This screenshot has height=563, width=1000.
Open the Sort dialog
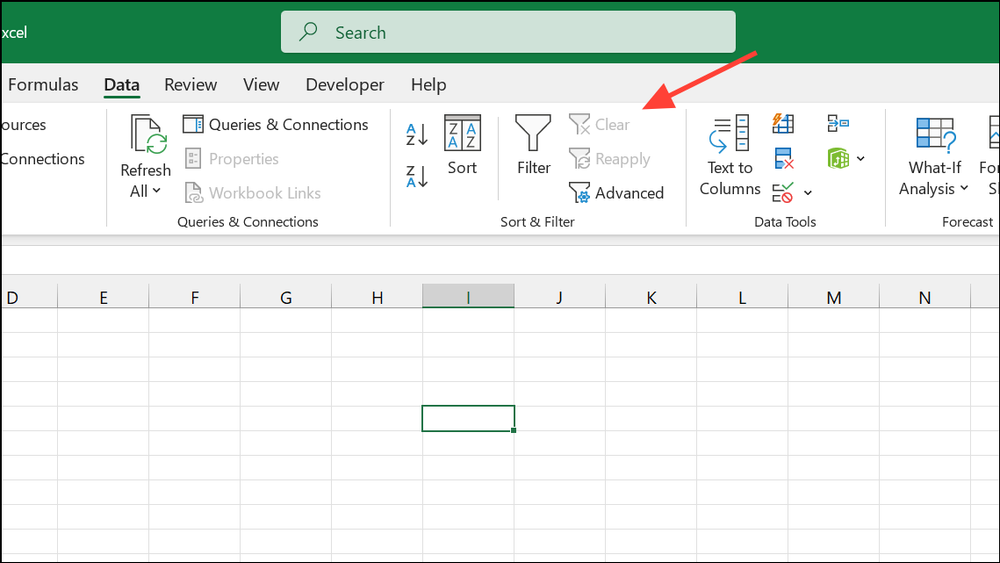(x=462, y=145)
